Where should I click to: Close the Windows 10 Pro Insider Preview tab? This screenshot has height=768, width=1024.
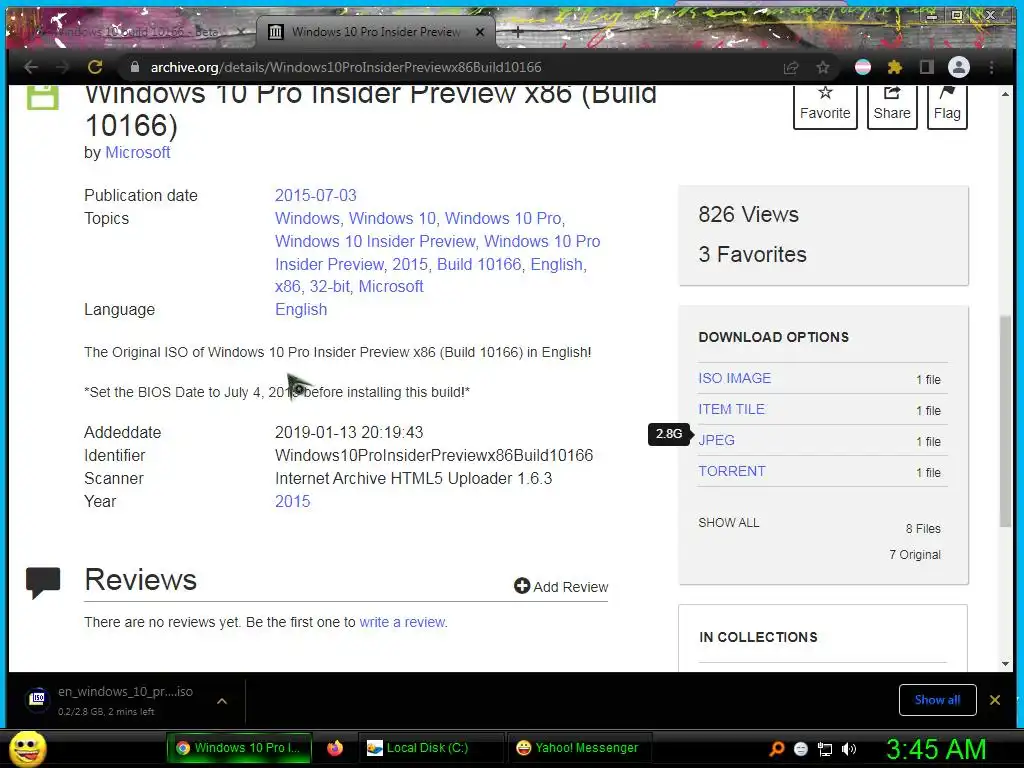click(x=480, y=31)
